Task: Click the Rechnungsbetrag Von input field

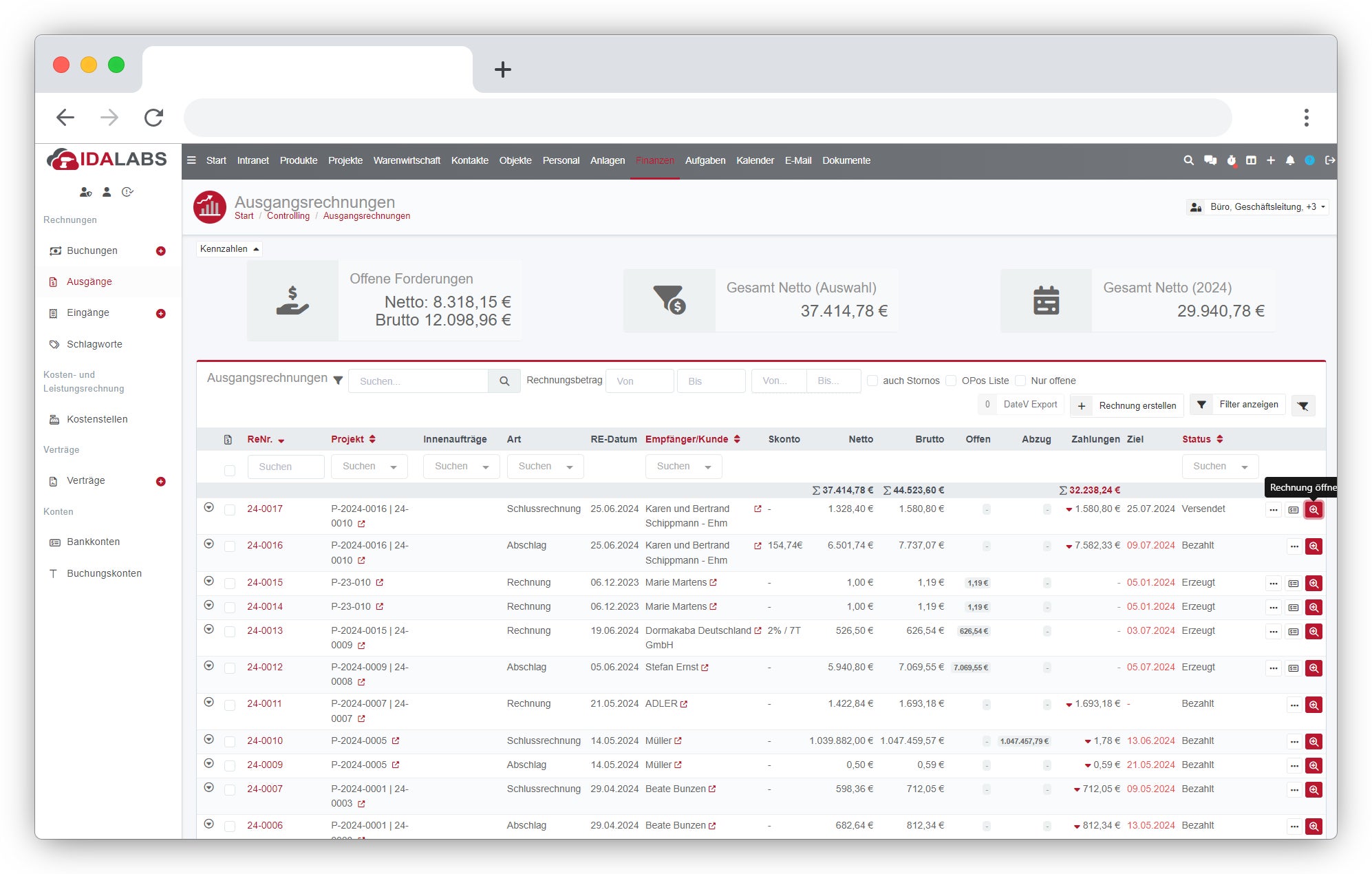Action: pyautogui.click(x=640, y=381)
